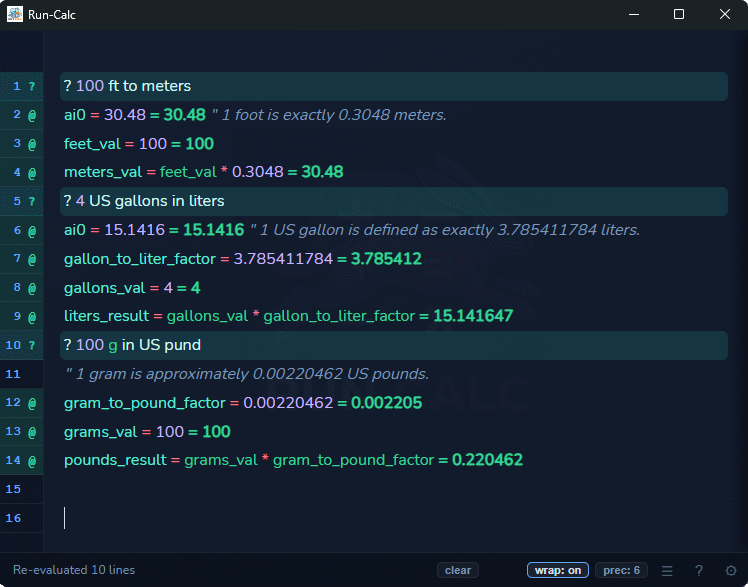Image resolution: width=748 pixels, height=587 pixels.
Task: Click the ? marker on line 1
Action: tap(32, 86)
